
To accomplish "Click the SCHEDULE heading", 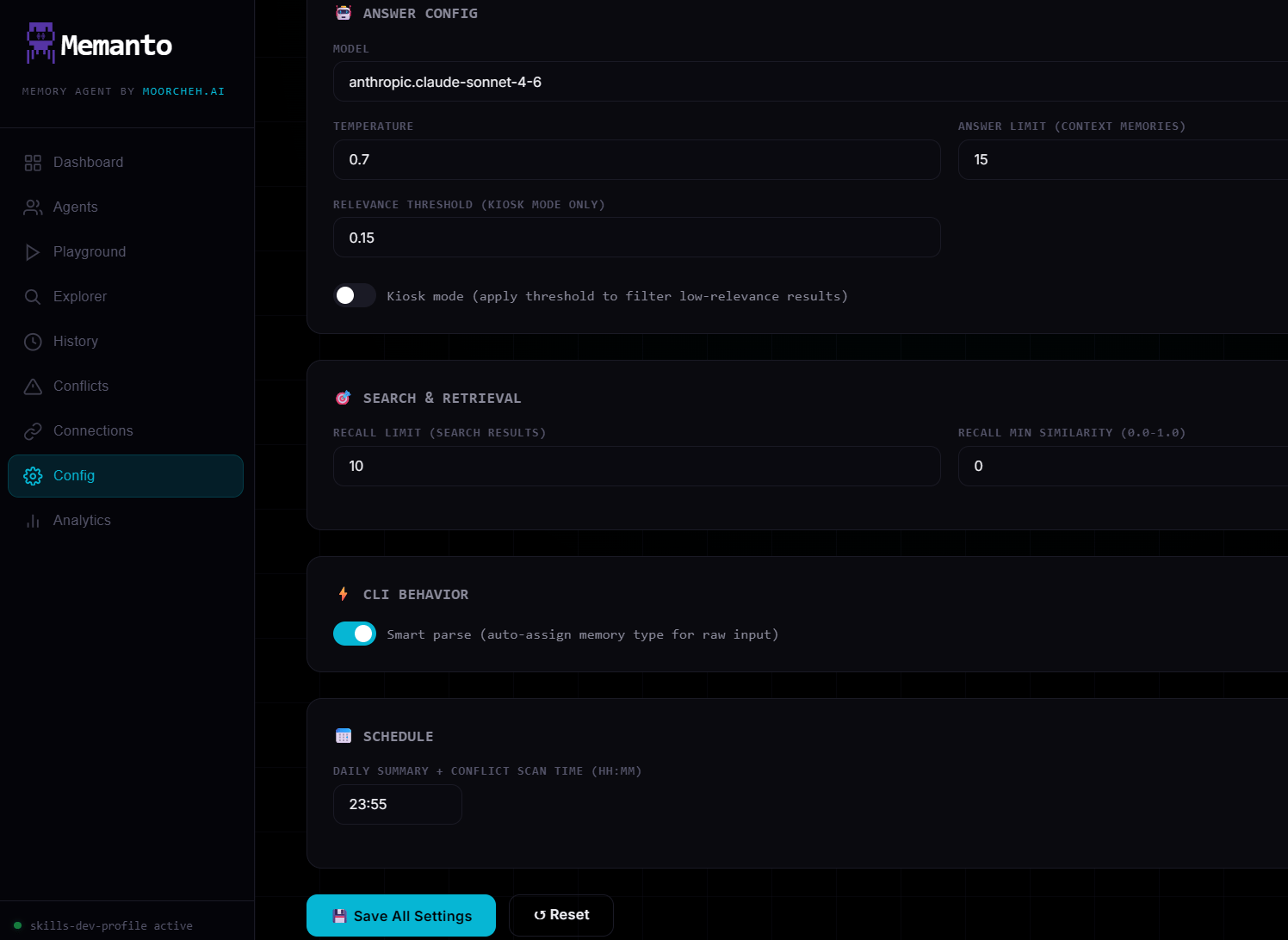I will [398, 736].
